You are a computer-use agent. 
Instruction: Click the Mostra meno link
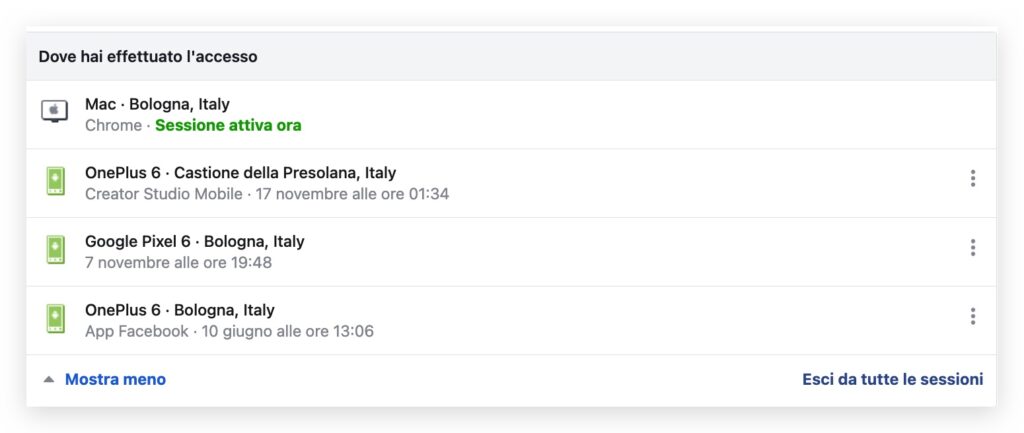tap(115, 379)
